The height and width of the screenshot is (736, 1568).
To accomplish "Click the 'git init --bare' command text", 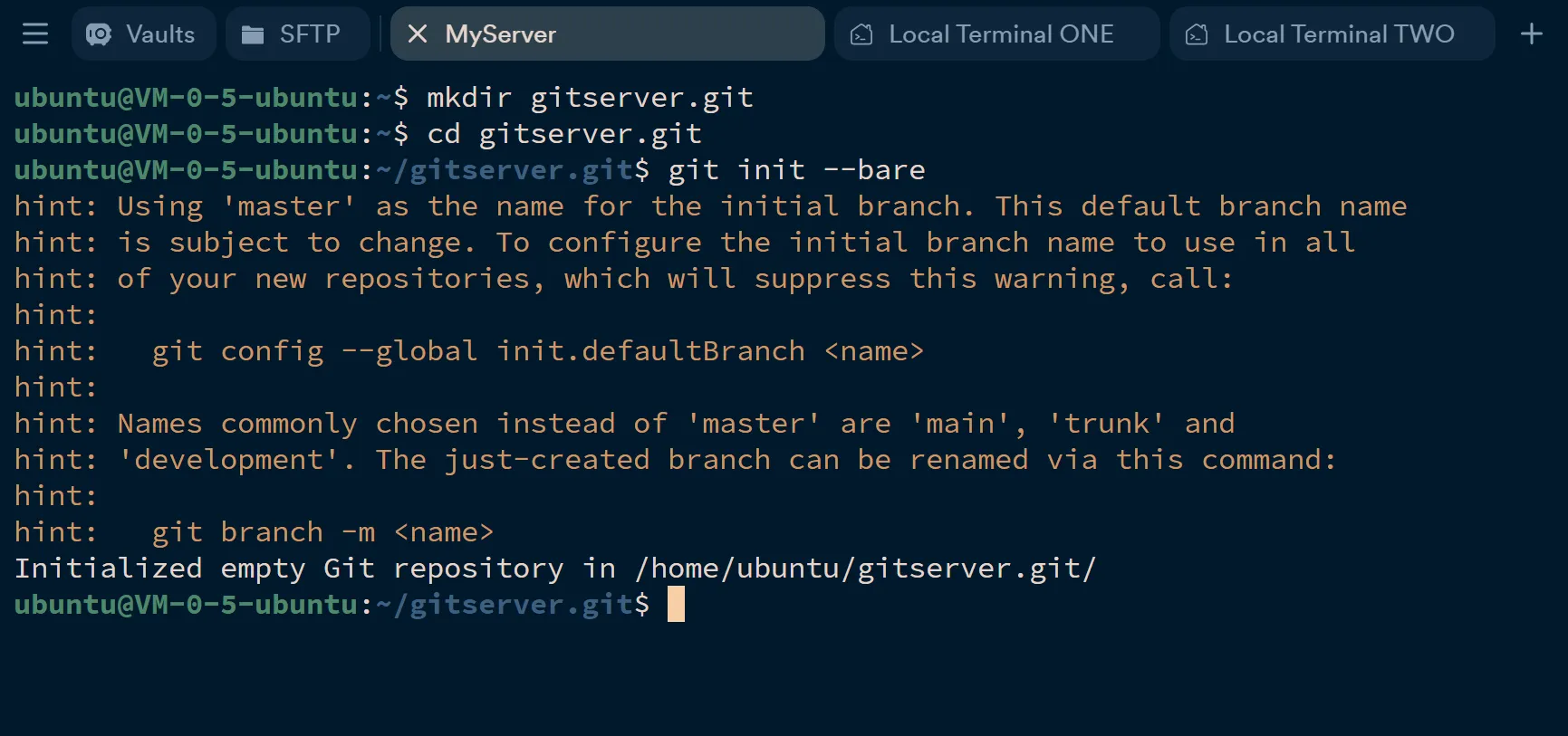I will pos(796,170).
